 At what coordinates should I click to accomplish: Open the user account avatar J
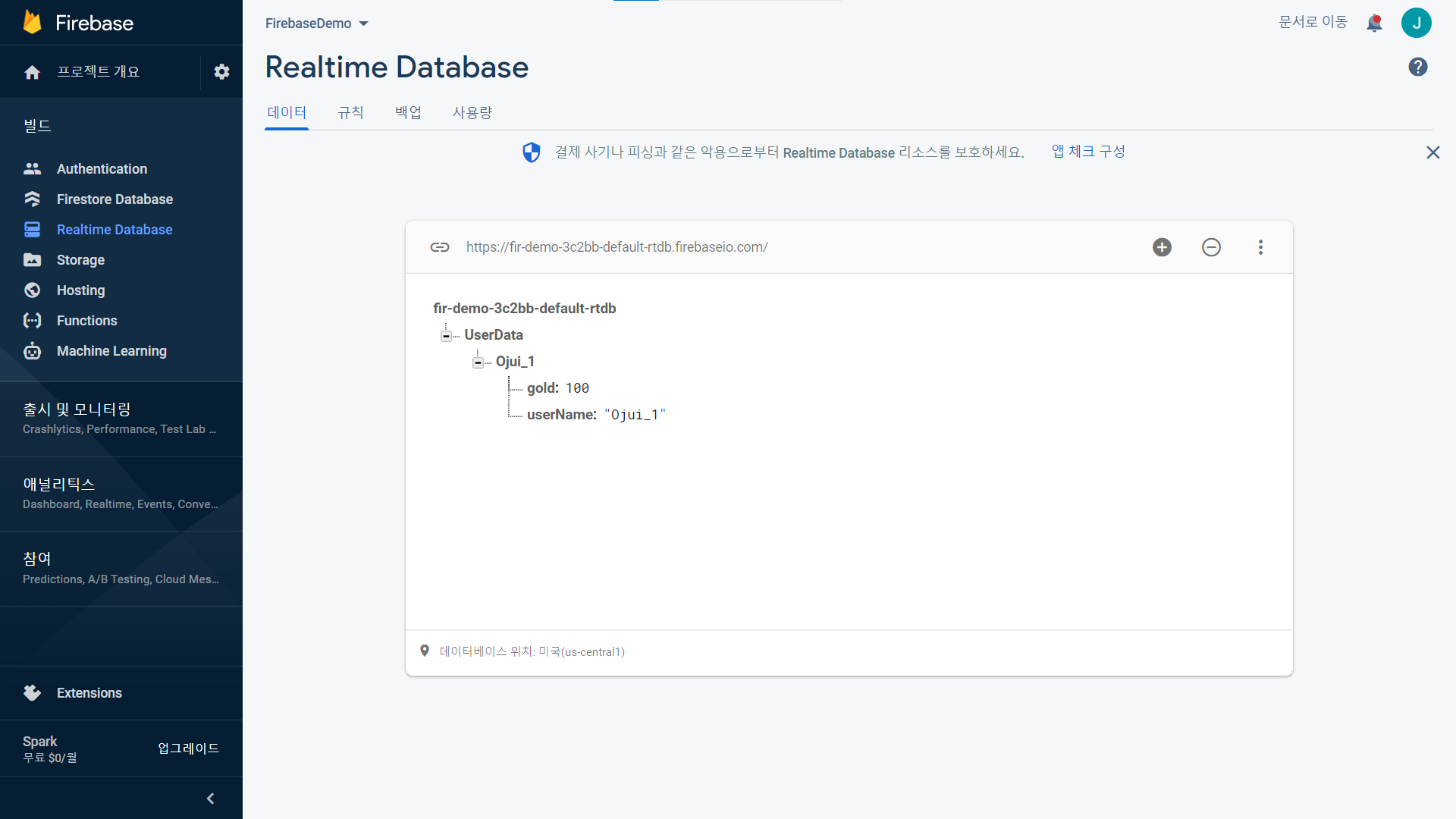click(1416, 23)
